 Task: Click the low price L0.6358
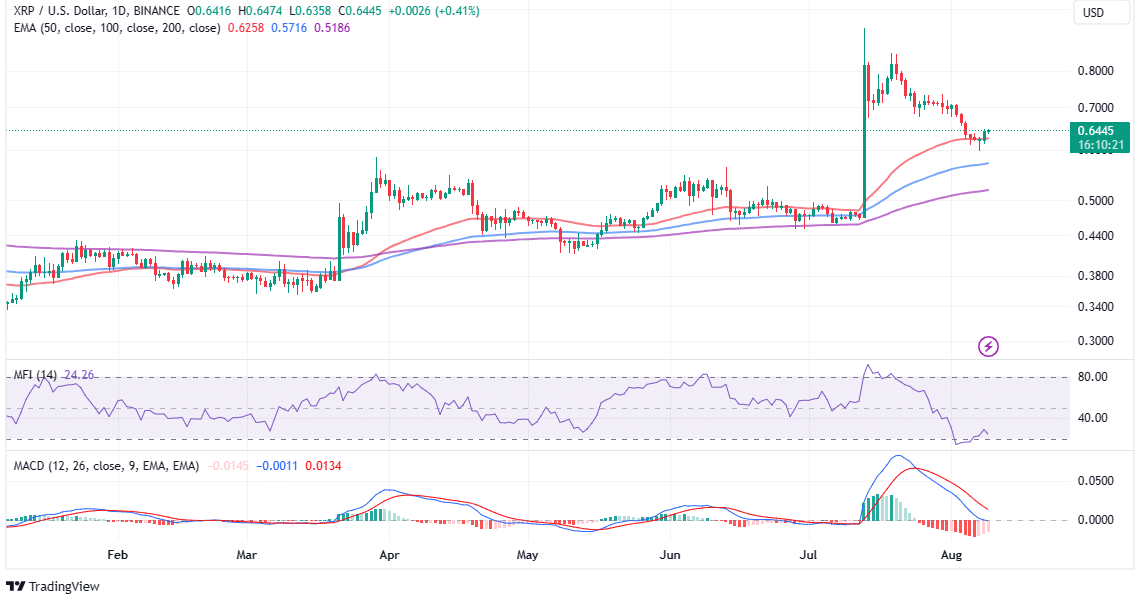pos(310,11)
